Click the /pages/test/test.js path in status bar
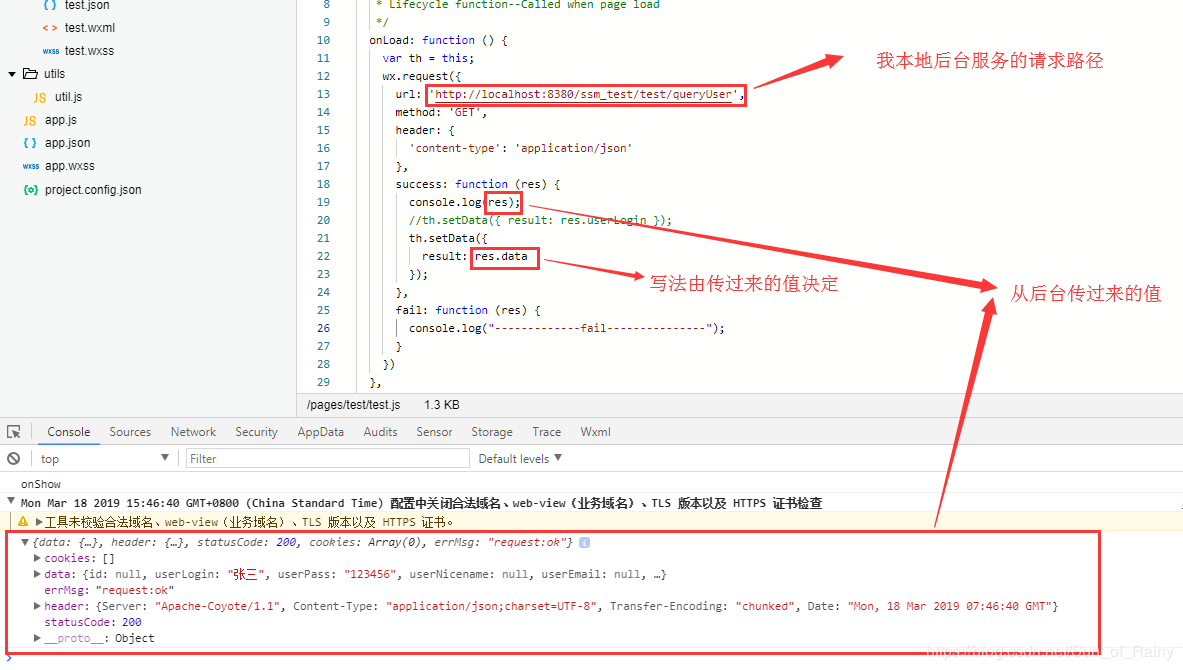Viewport: 1183px width, 670px height. point(353,404)
